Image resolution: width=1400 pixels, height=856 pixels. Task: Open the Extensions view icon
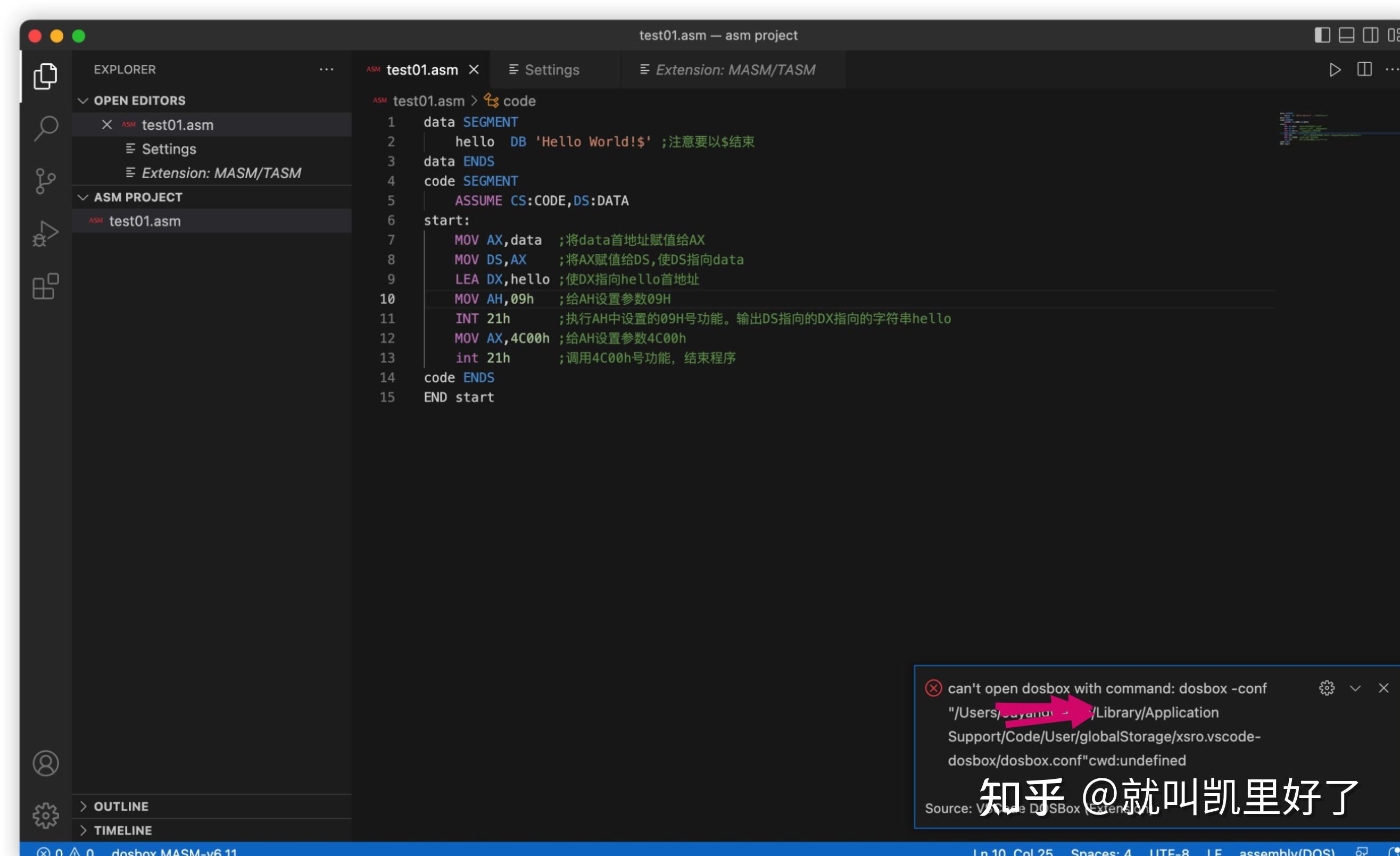[45, 286]
